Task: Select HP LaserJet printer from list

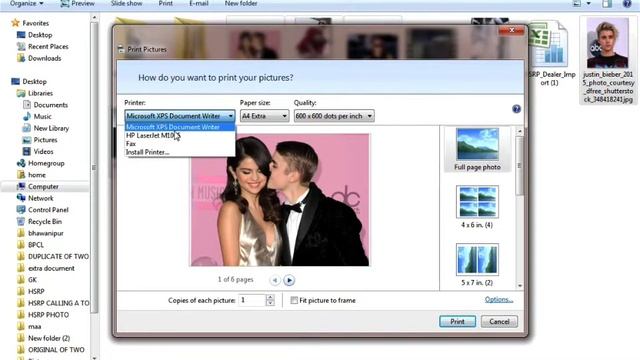Action: pos(180,136)
